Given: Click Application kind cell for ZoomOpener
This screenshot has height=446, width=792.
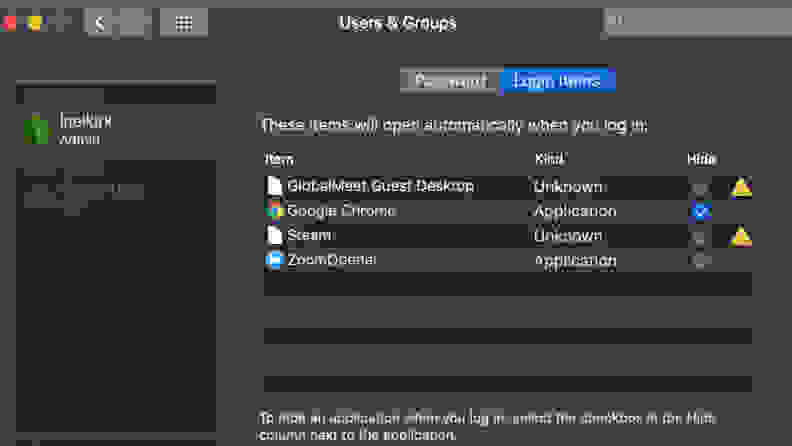Looking at the screenshot, I should 575,260.
